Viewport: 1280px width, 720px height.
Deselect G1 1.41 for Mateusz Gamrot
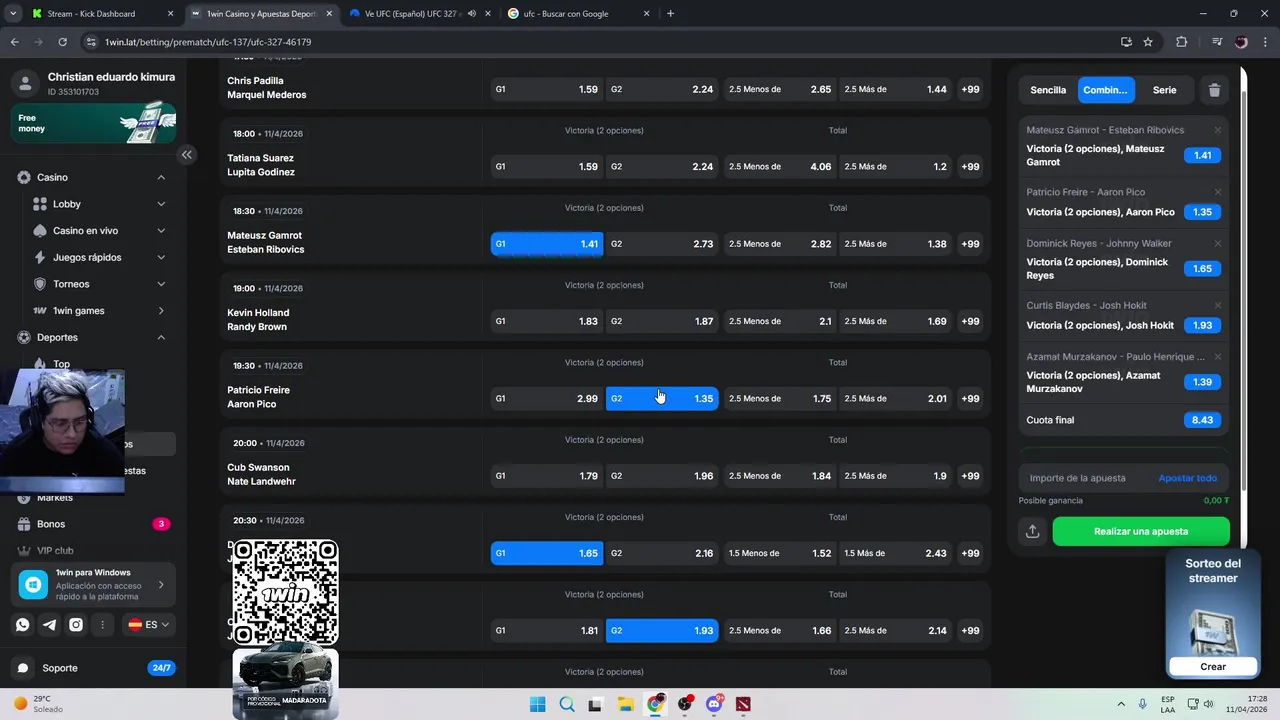point(547,244)
